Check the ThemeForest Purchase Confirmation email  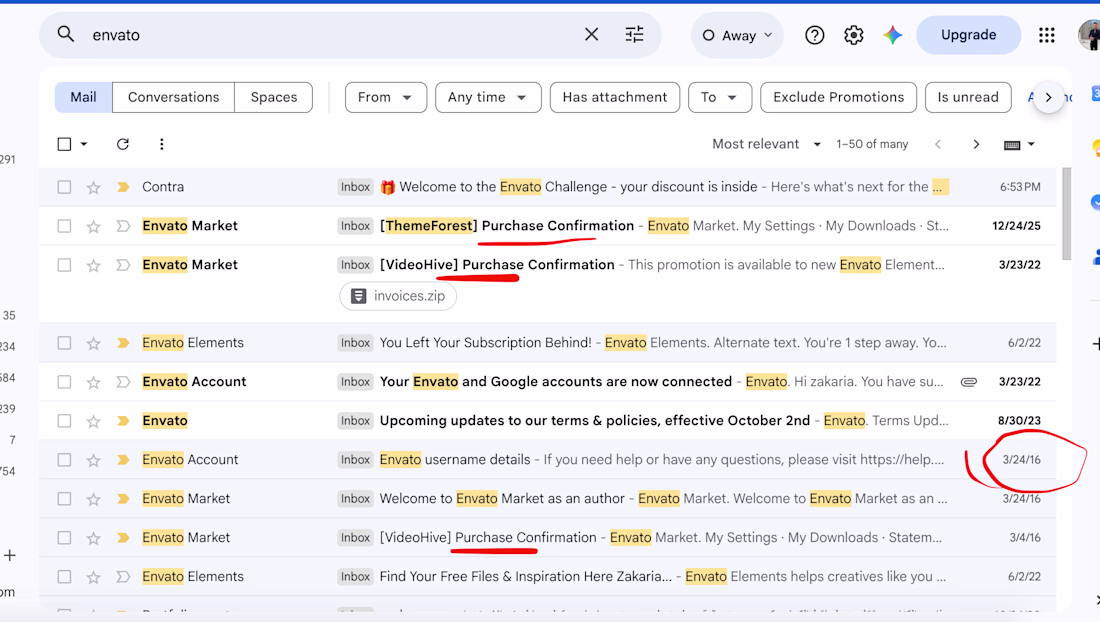(64, 226)
